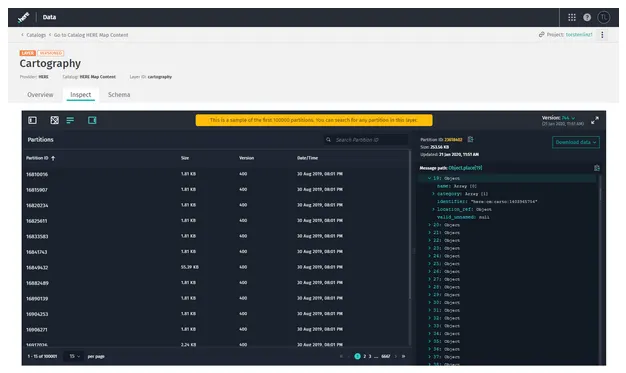Select partition row 16820234
This screenshot has height=373, width=626.
point(216,205)
